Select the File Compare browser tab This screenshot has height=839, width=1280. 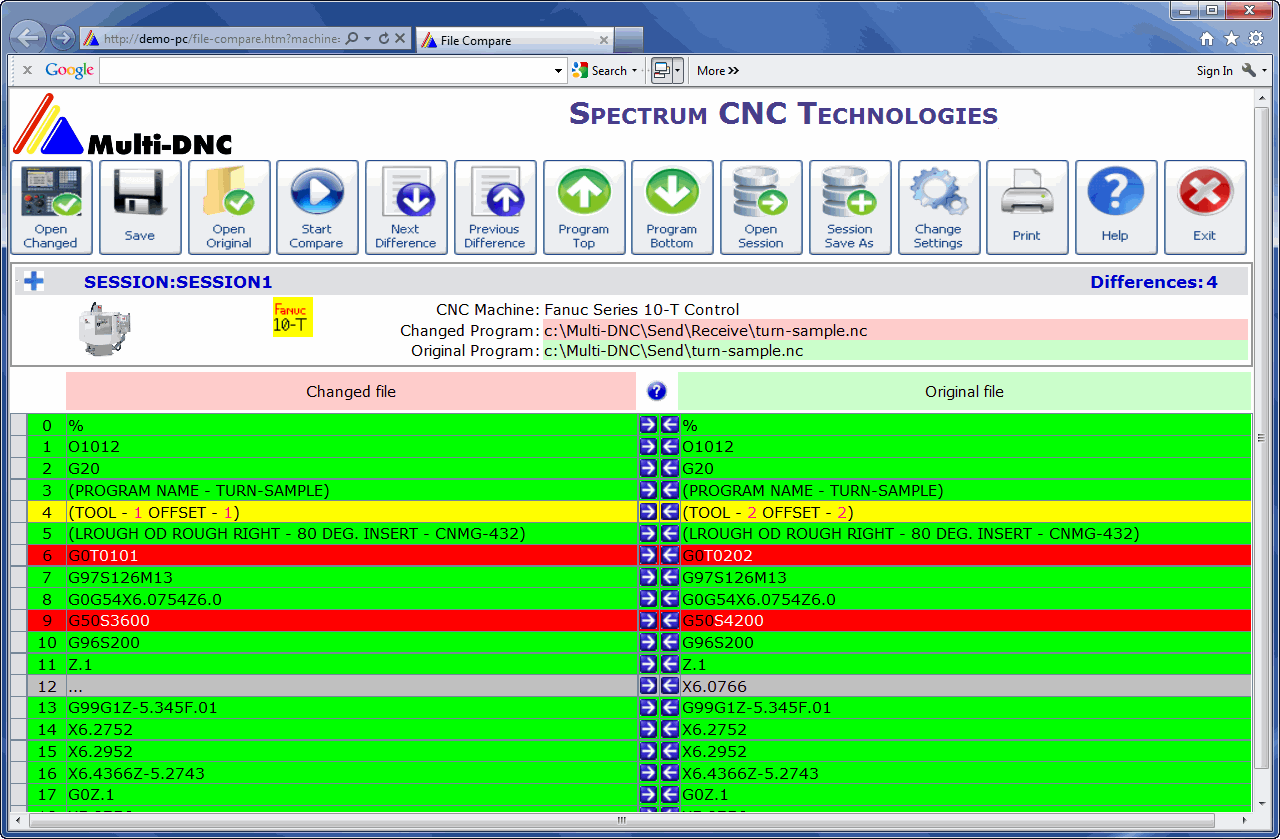(x=514, y=40)
